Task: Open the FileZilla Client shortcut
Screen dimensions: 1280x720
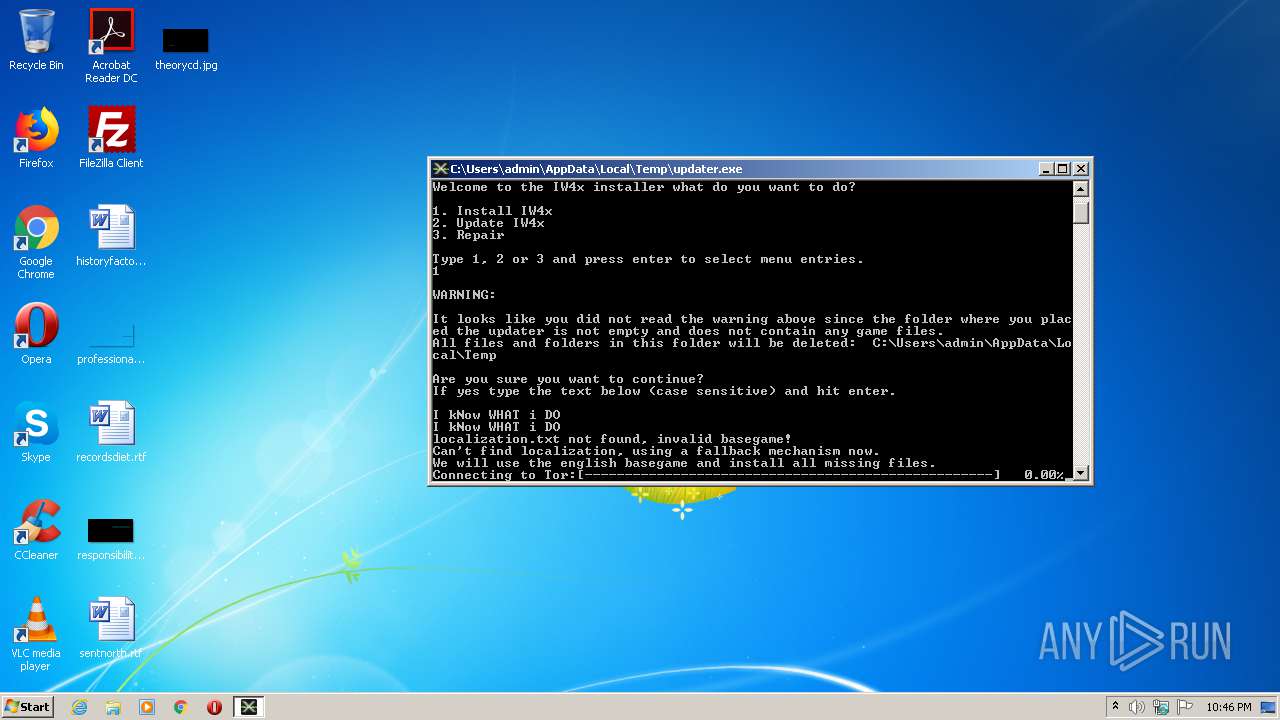Action: [111, 138]
